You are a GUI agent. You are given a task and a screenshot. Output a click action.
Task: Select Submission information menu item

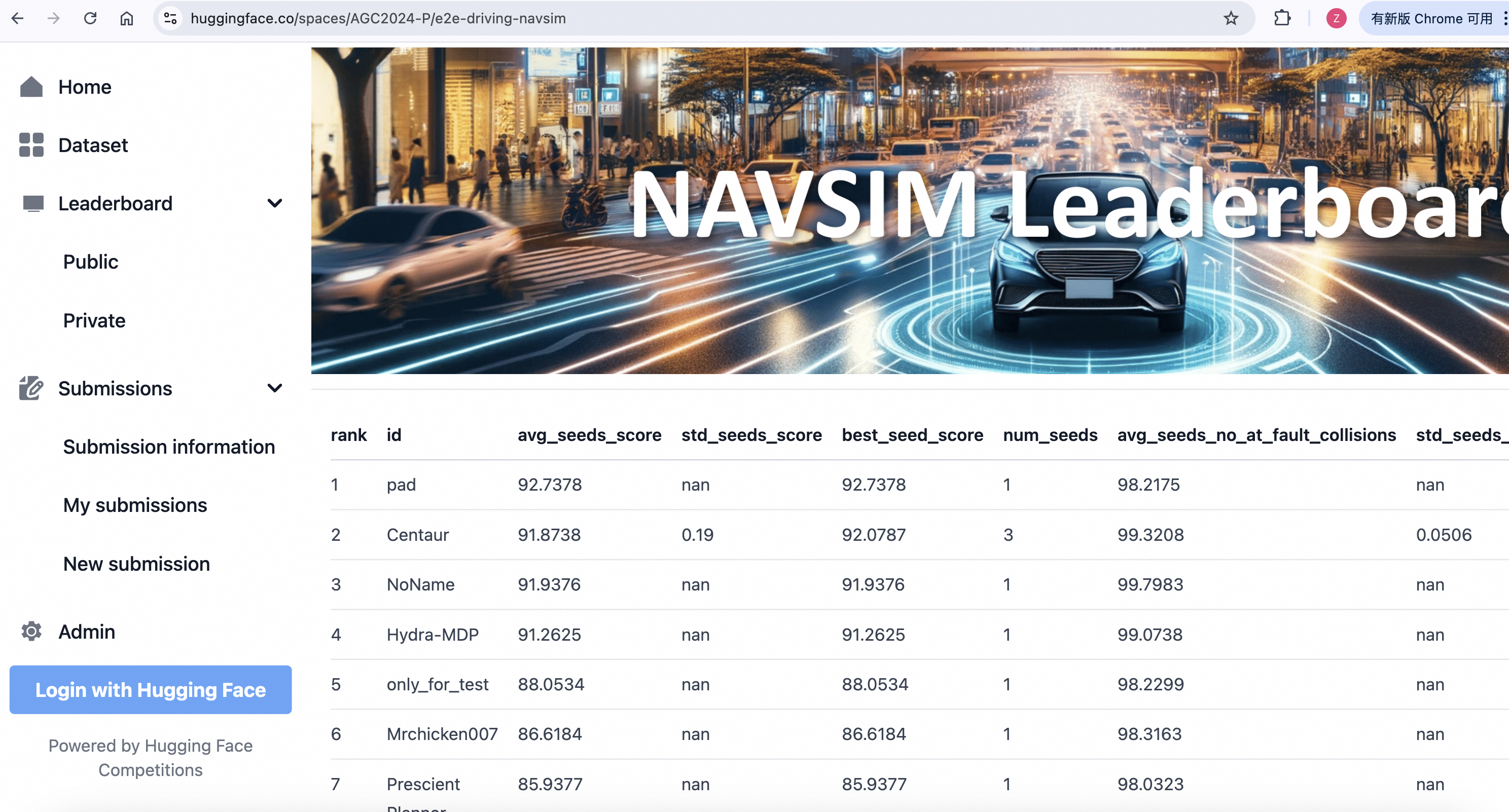coord(169,447)
